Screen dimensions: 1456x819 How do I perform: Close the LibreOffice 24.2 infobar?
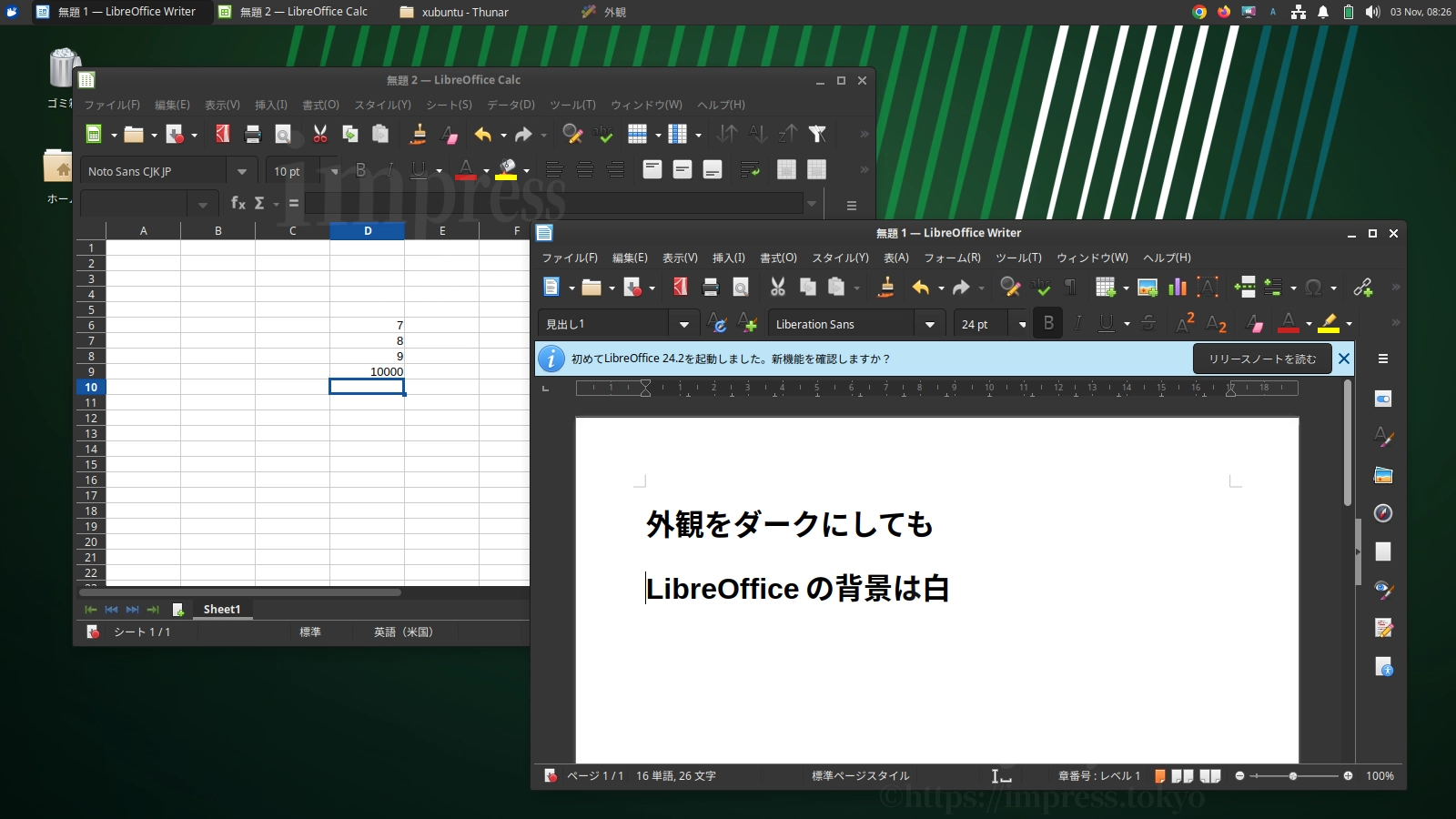click(1343, 359)
